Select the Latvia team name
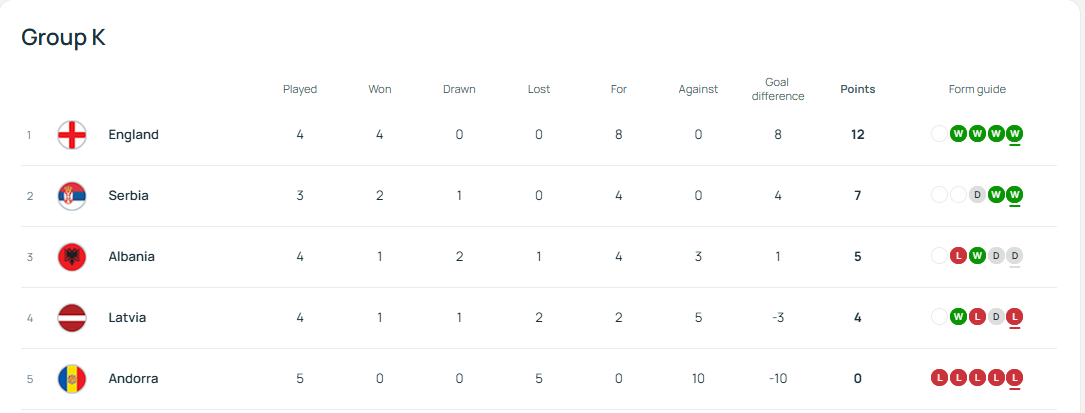1085x413 pixels. click(x=127, y=318)
